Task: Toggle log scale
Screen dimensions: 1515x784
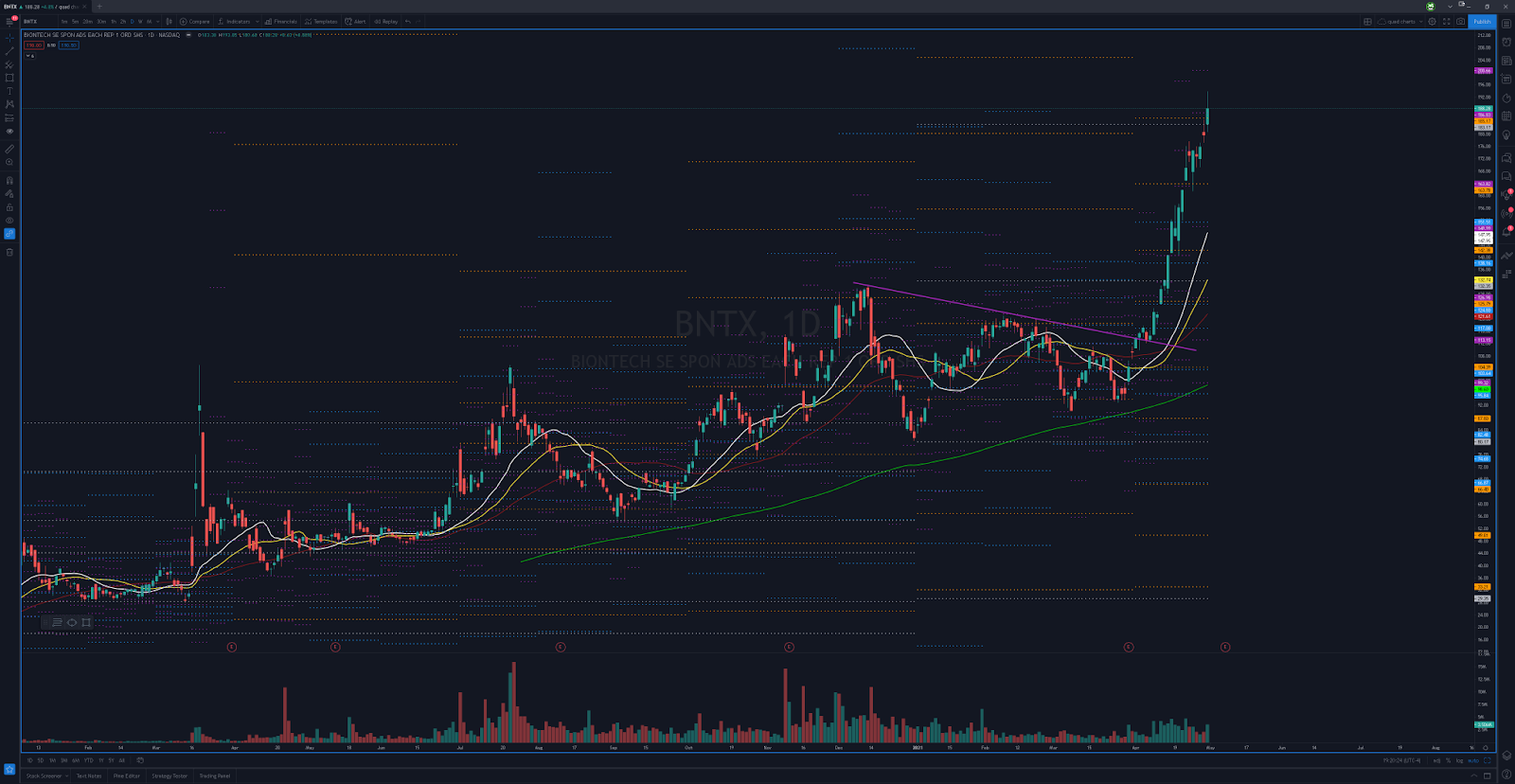Action: tap(1459, 760)
